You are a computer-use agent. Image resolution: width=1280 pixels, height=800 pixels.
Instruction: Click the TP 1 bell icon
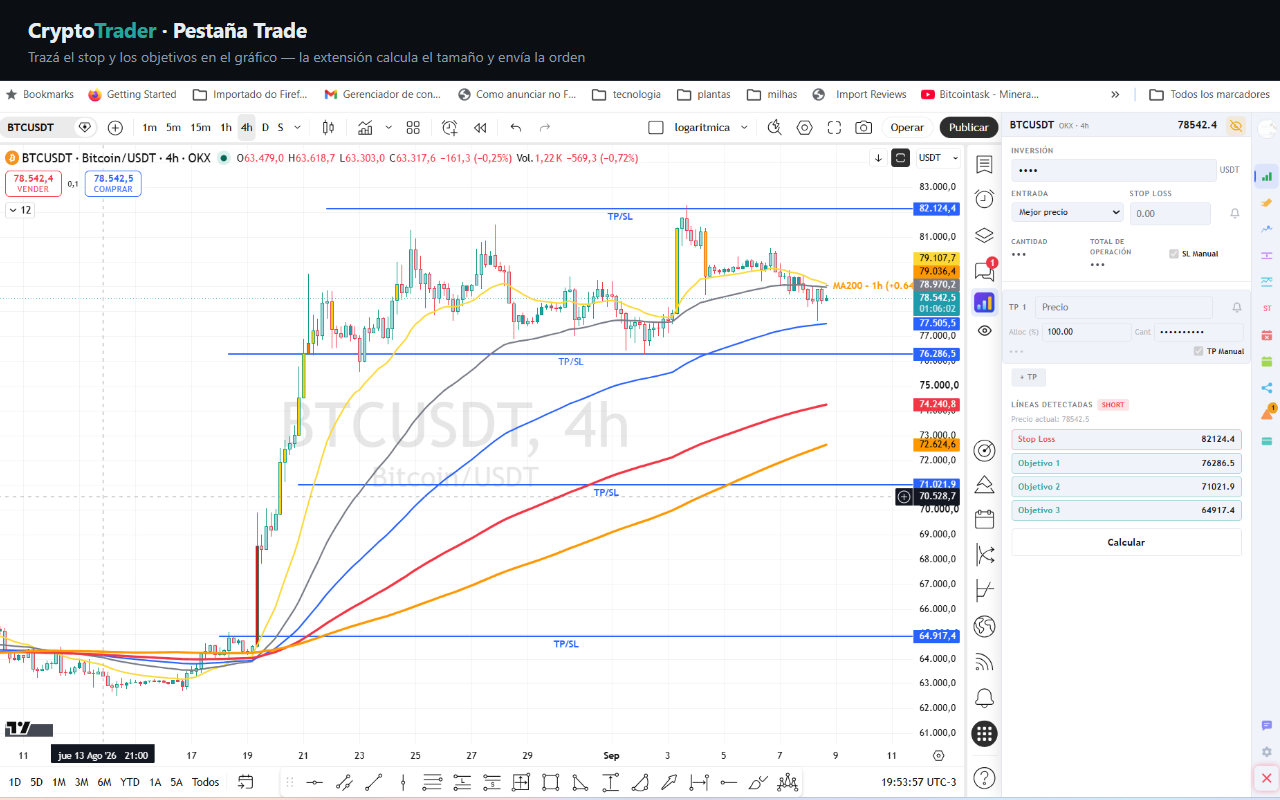click(1237, 307)
